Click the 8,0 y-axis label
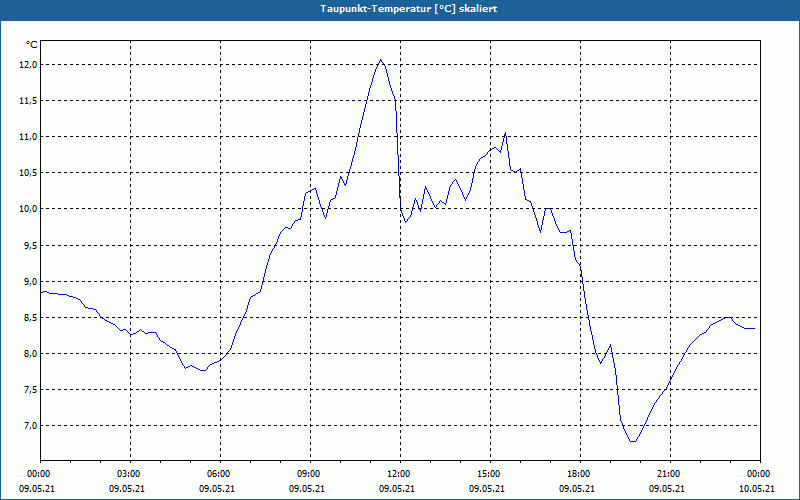 [30, 354]
